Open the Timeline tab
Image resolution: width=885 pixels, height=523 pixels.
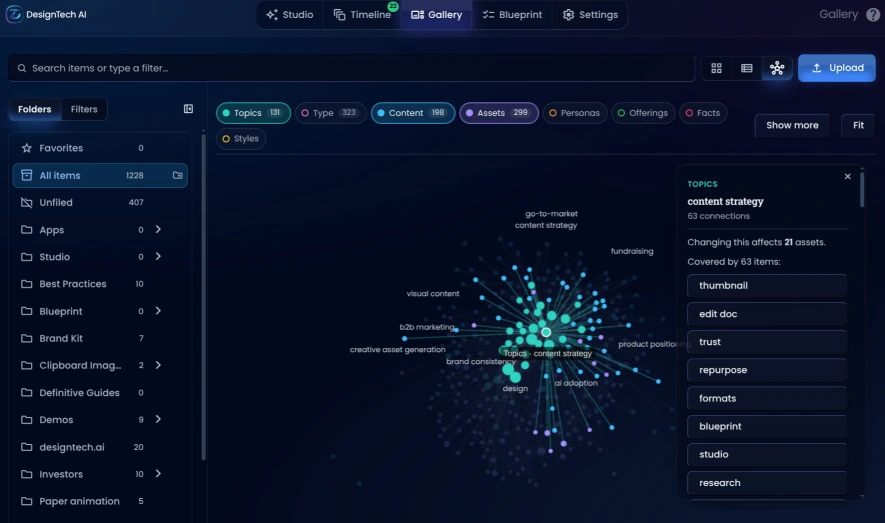tap(362, 15)
